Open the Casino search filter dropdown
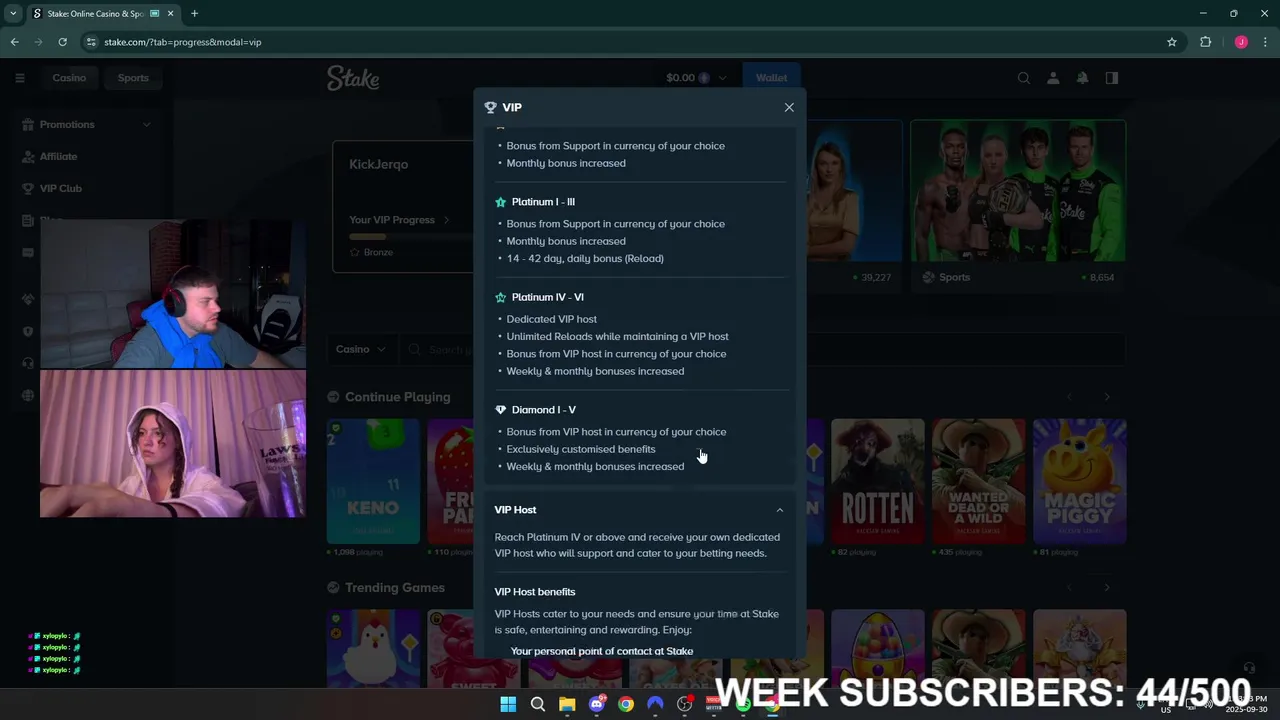This screenshot has height=720, width=1280. 360,349
